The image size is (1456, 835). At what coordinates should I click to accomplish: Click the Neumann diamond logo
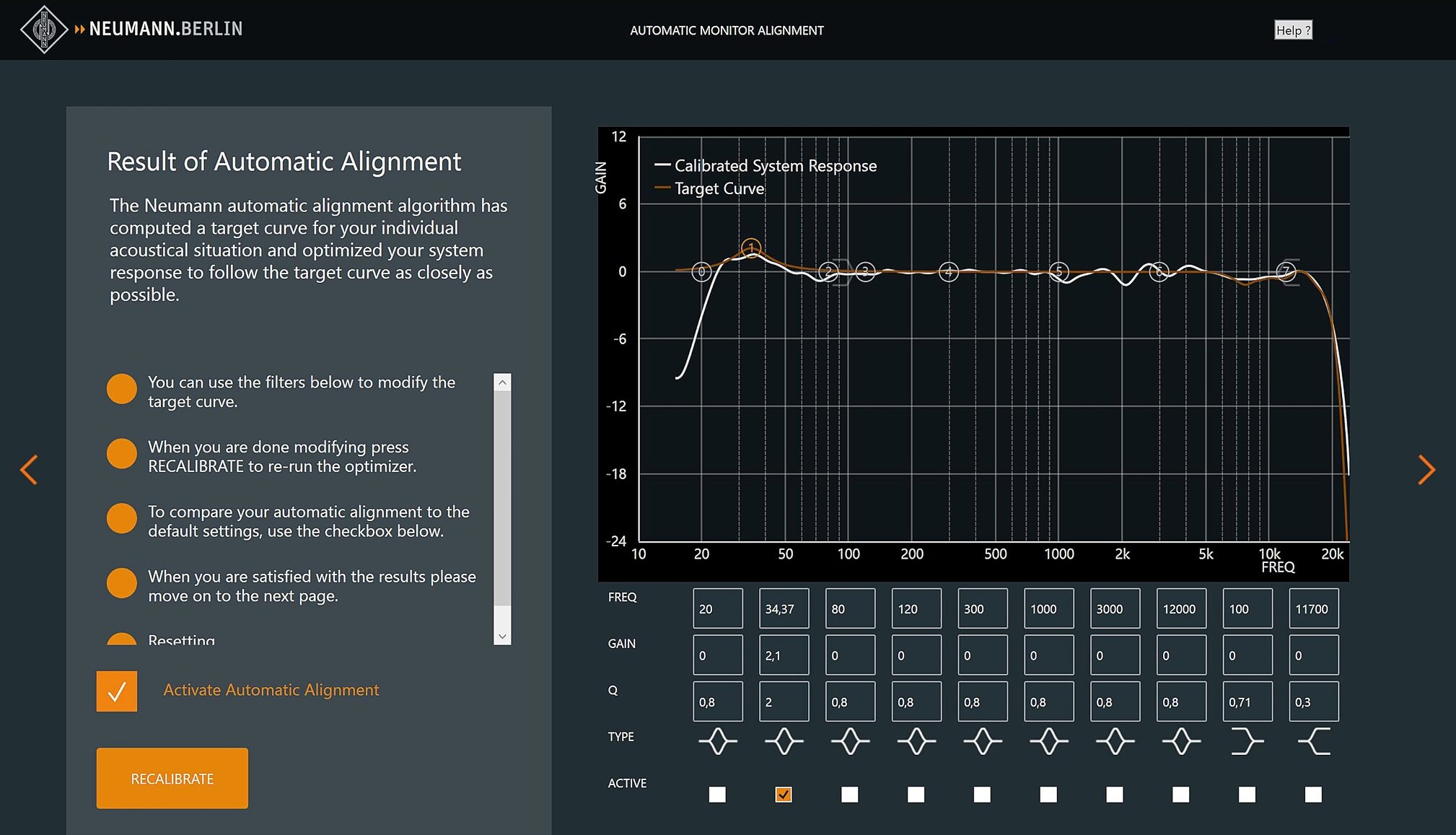pos(44,30)
